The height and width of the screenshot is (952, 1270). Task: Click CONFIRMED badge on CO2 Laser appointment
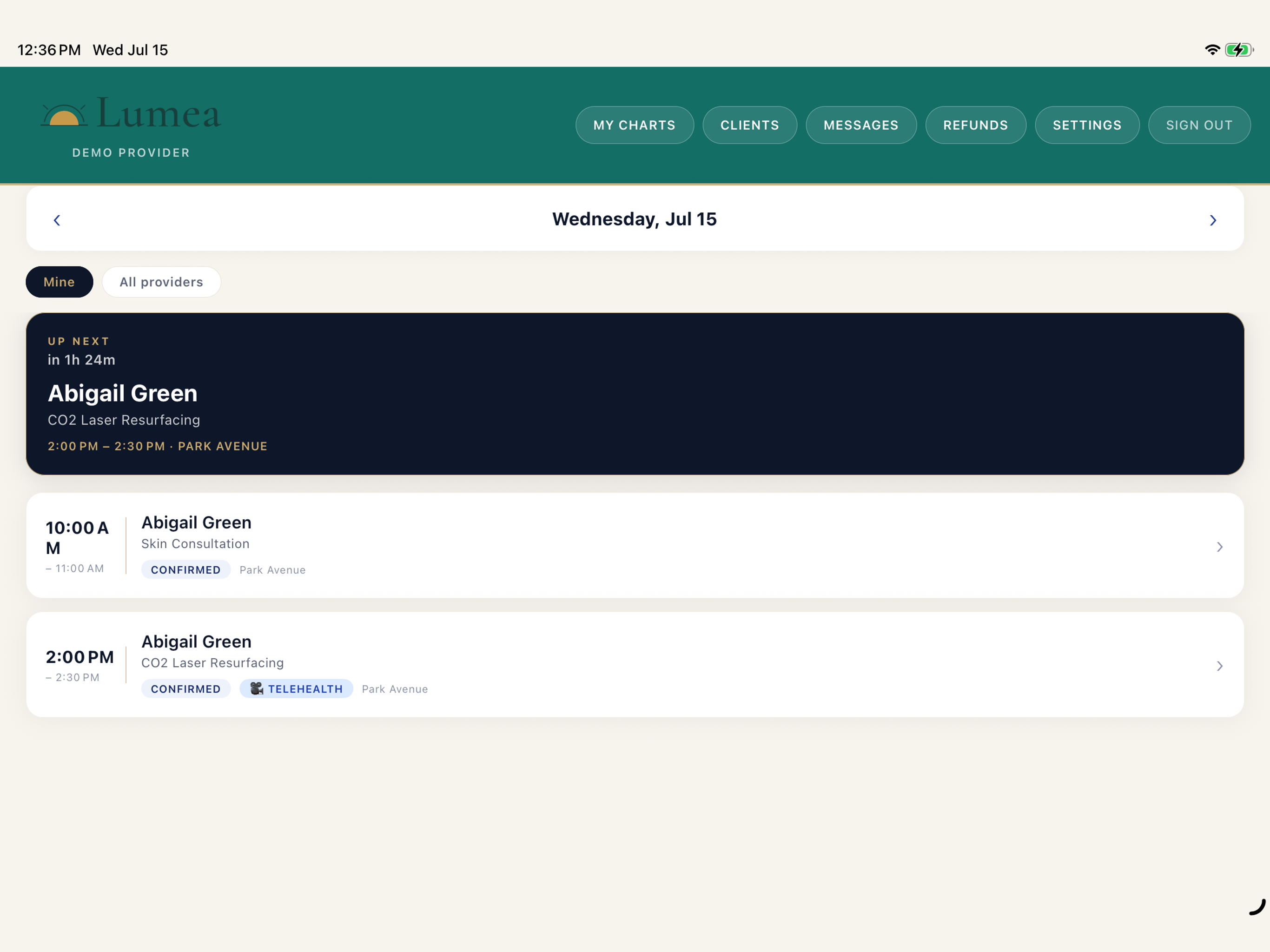(185, 688)
